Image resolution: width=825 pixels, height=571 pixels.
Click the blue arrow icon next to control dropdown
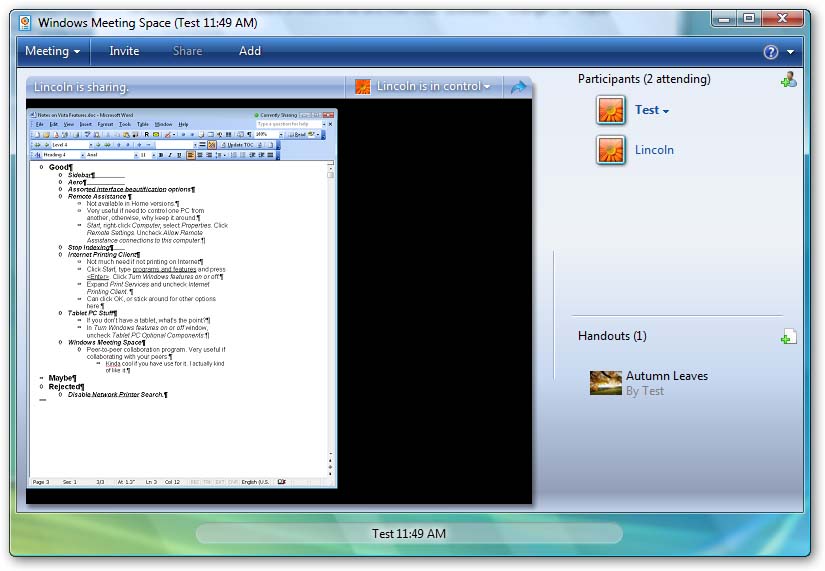click(x=518, y=87)
